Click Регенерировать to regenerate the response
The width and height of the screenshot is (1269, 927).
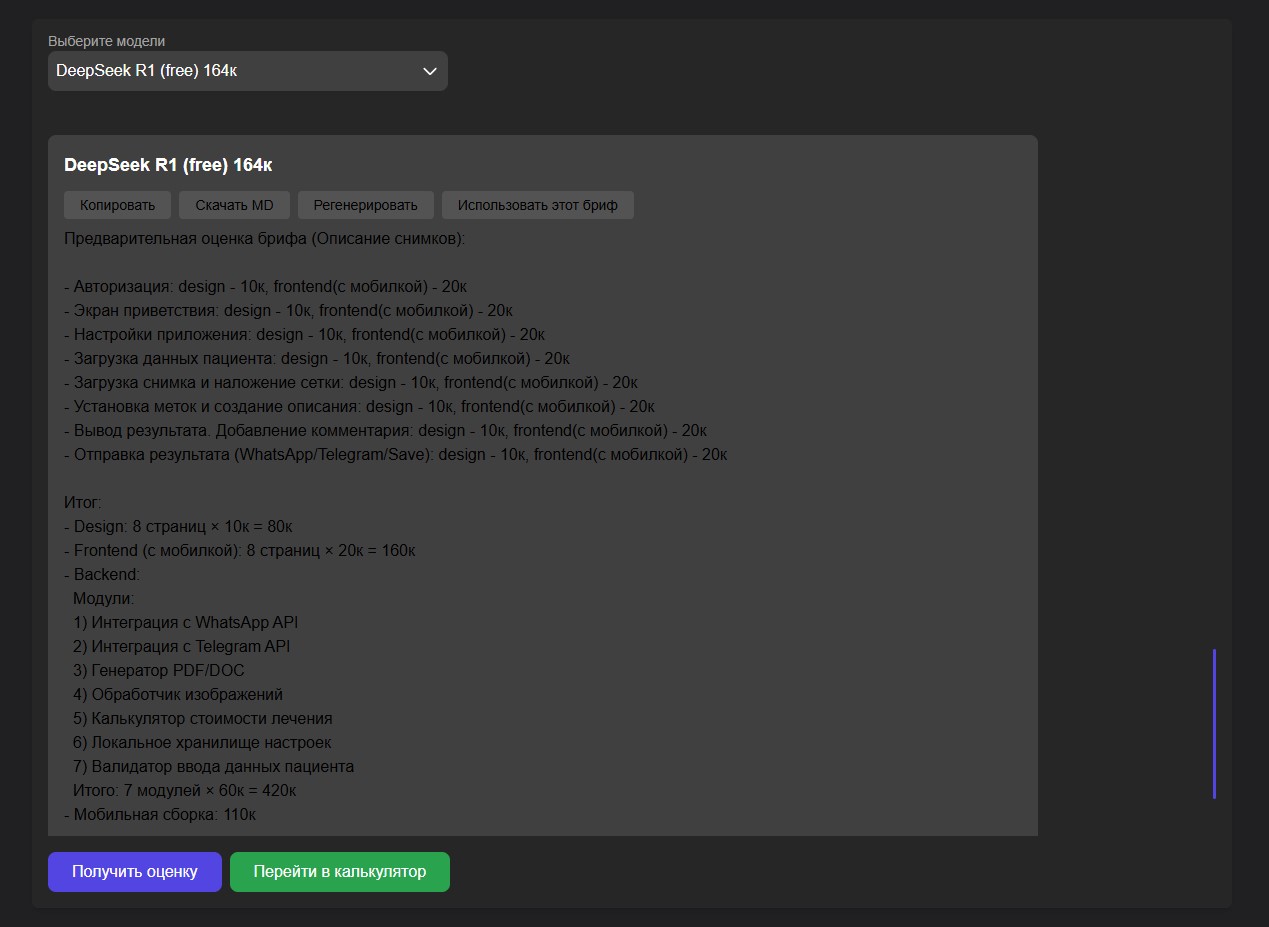pyautogui.click(x=365, y=205)
